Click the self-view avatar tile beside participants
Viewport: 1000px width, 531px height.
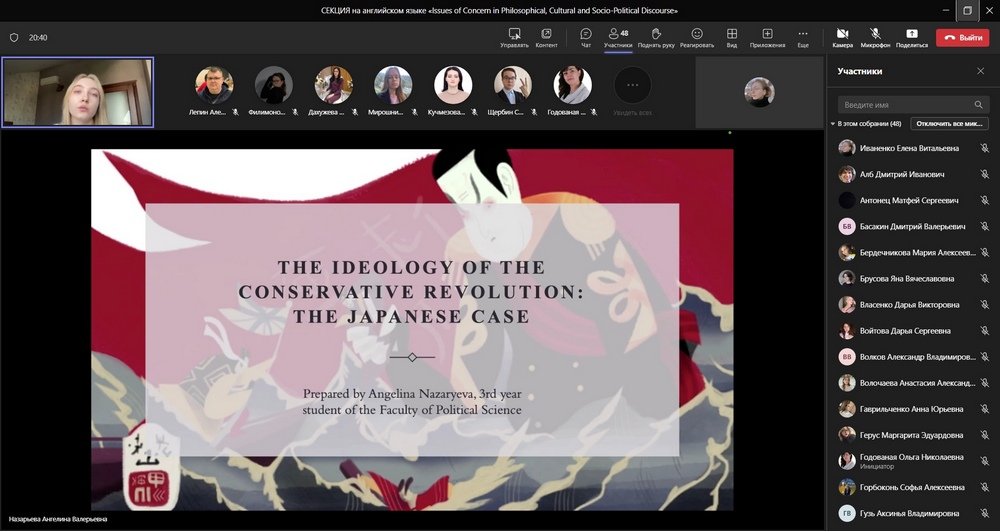point(759,92)
